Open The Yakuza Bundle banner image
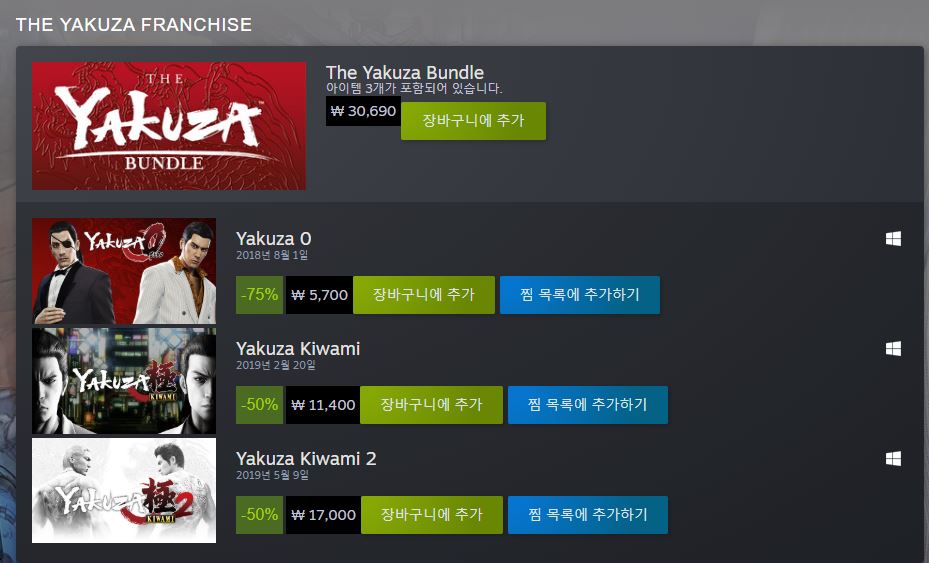The height and width of the screenshot is (563, 929). pos(169,126)
